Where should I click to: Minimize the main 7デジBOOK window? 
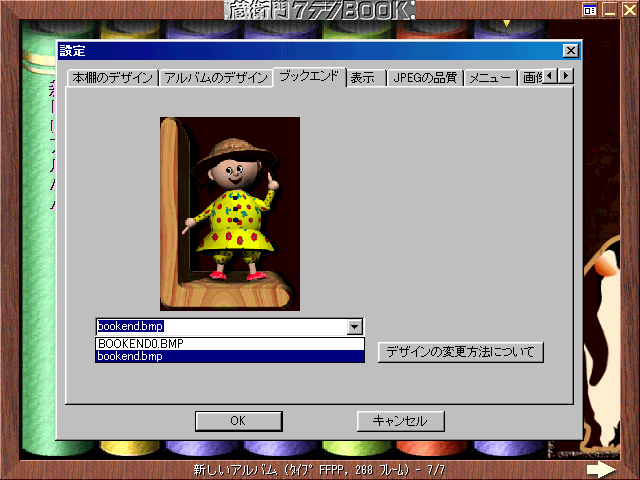pos(610,10)
